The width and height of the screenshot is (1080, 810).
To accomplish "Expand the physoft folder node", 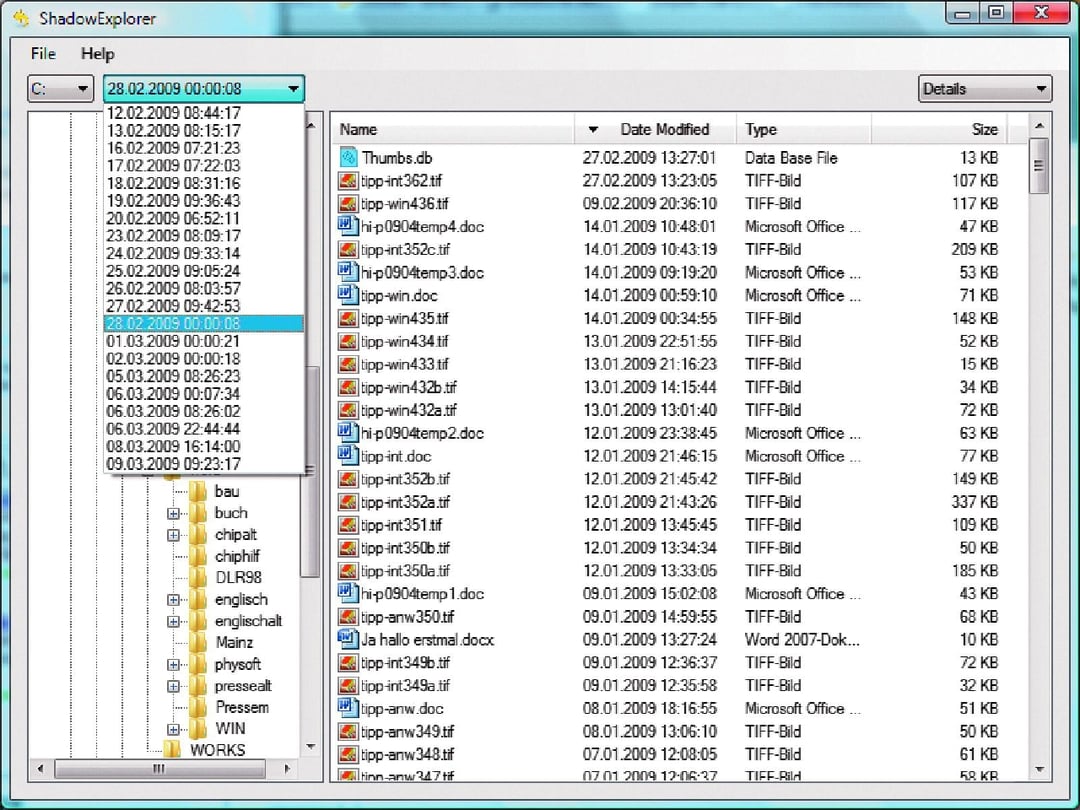I will pos(173,665).
